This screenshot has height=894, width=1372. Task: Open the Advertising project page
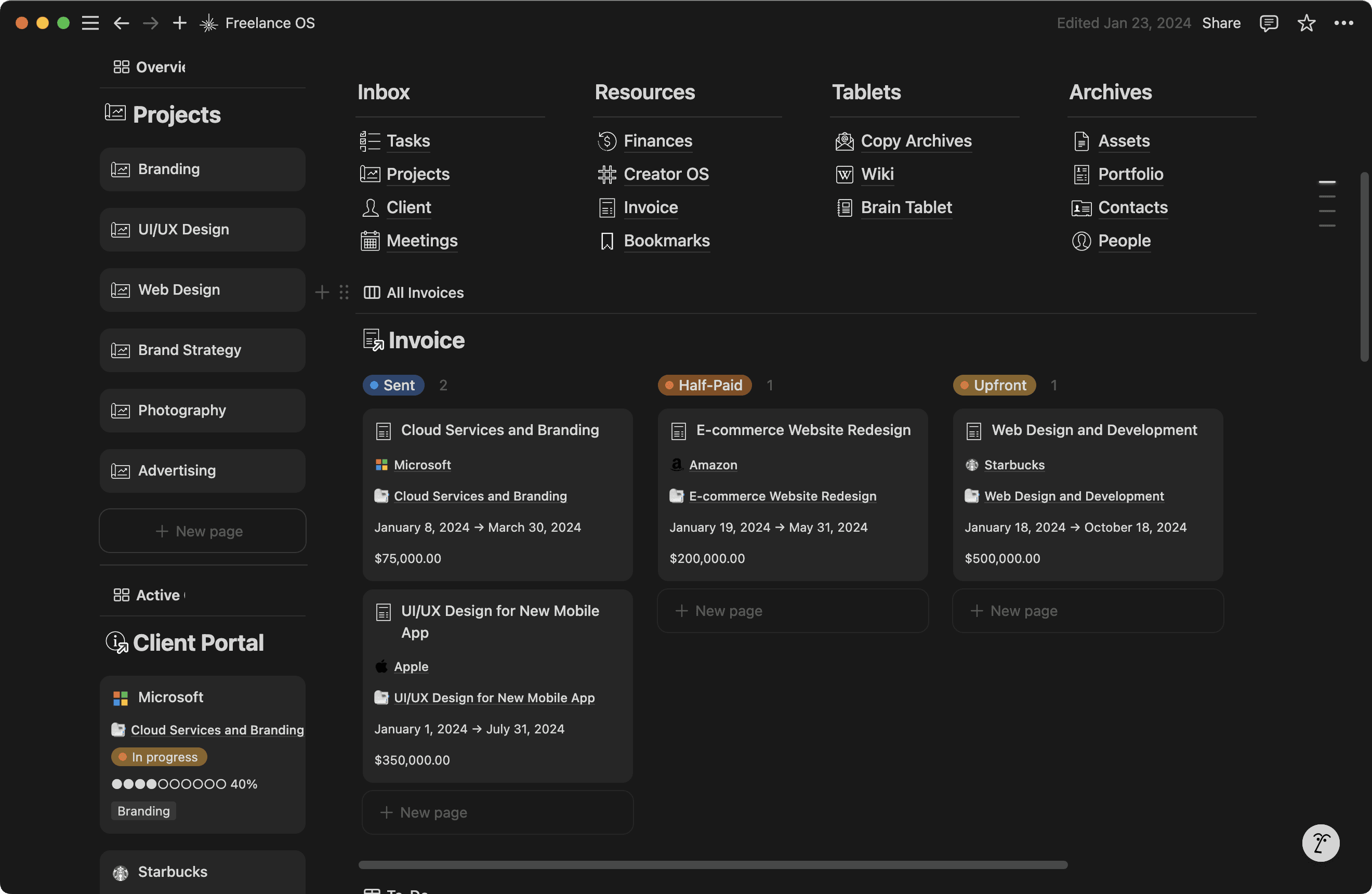202,471
